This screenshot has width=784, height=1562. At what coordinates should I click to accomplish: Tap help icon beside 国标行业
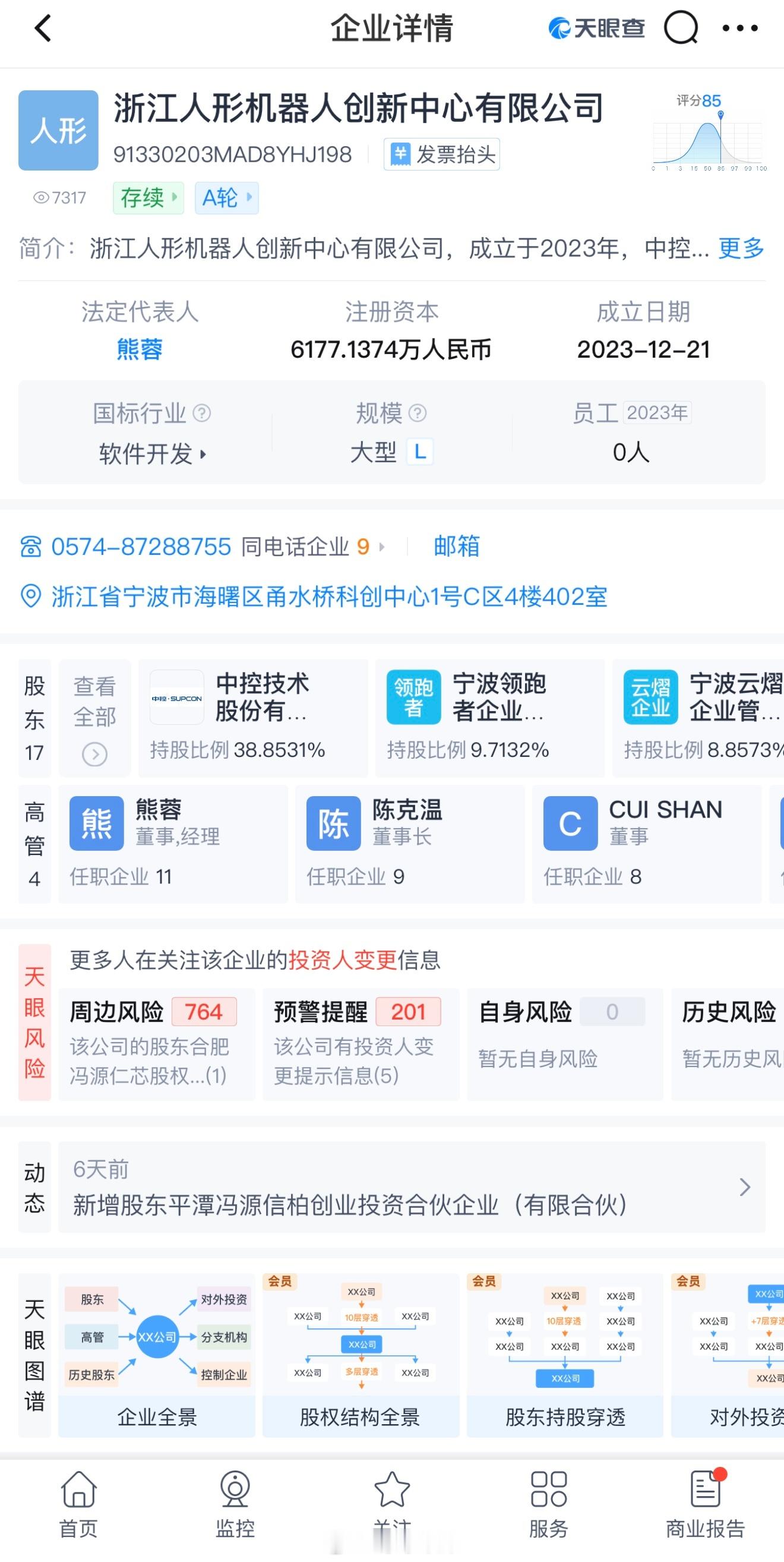tap(201, 413)
